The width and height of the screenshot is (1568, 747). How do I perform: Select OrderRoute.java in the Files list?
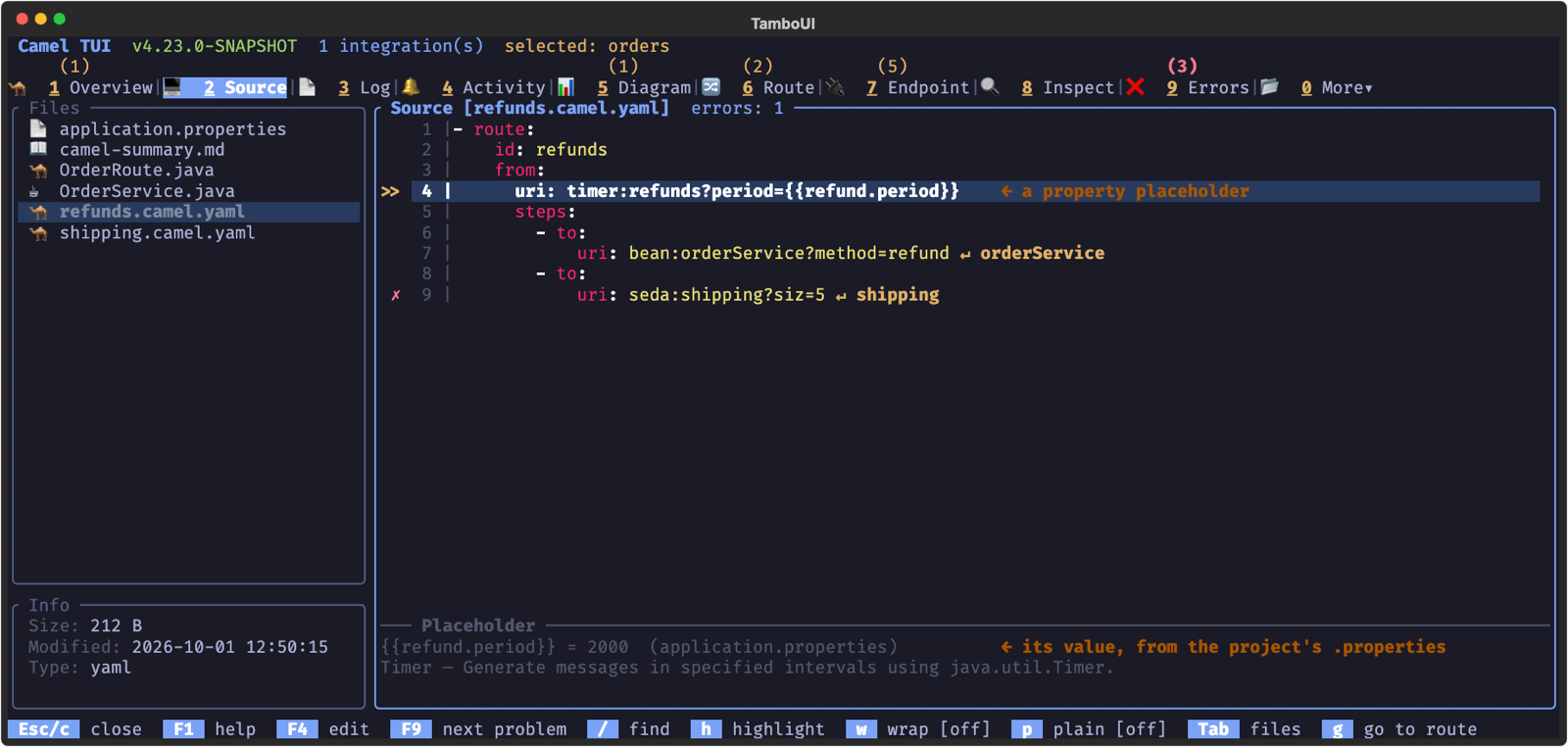point(136,171)
